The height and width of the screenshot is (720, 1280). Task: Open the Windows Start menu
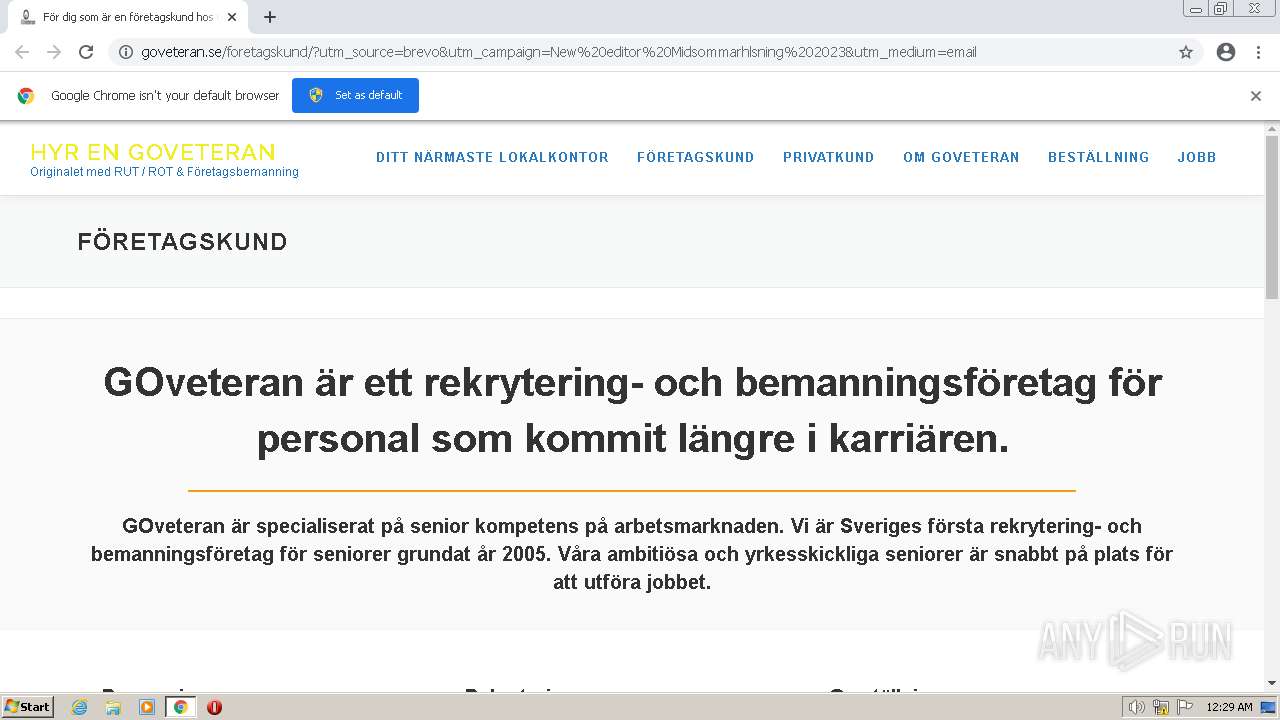click(x=27, y=707)
